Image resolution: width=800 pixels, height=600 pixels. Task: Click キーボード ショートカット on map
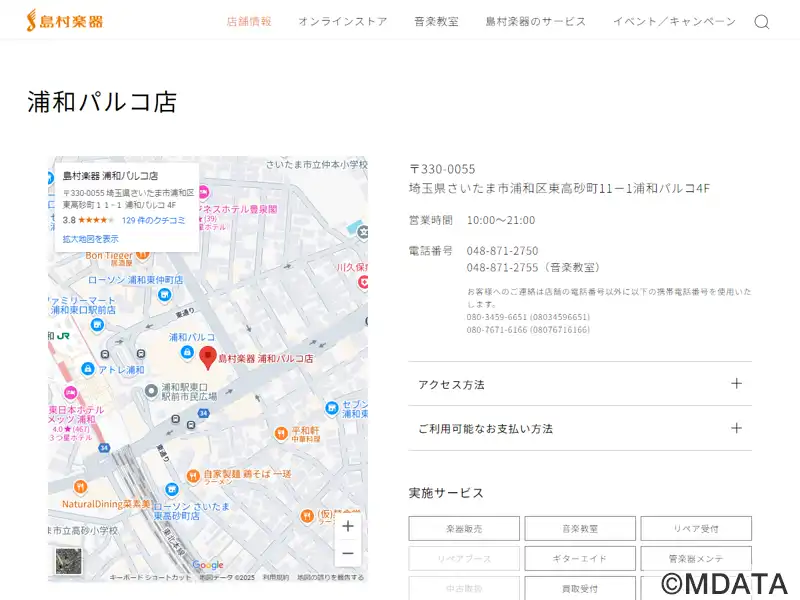click(150, 578)
